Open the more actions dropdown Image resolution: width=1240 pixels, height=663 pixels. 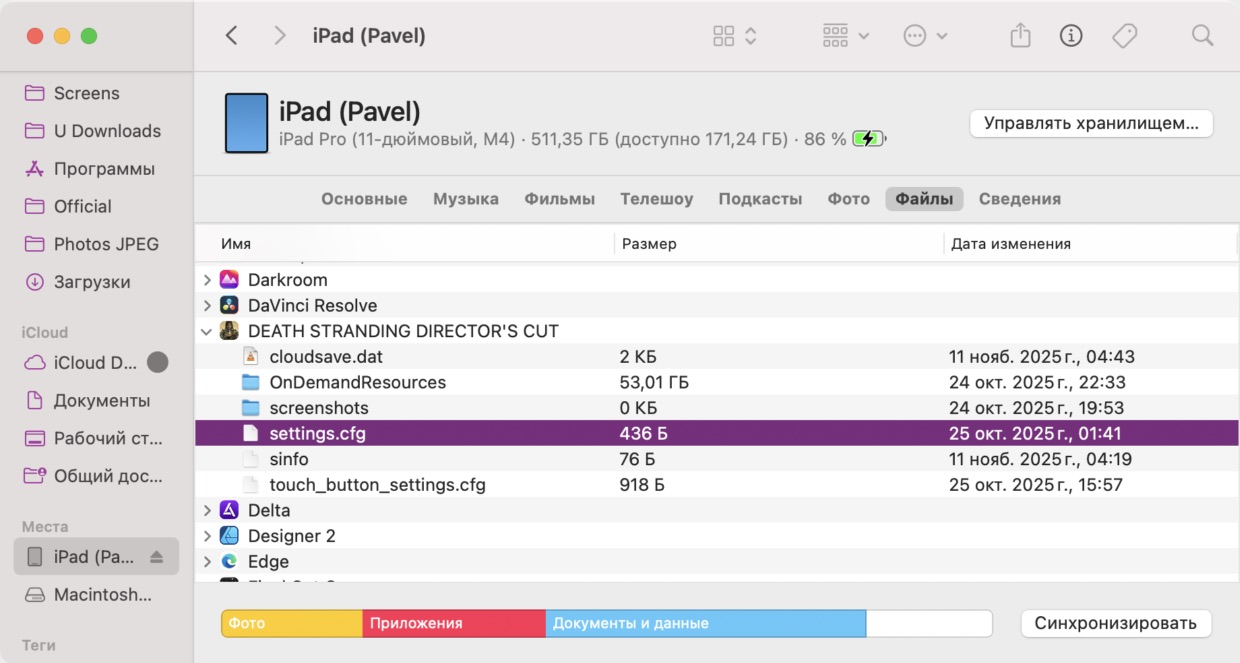tap(925, 36)
